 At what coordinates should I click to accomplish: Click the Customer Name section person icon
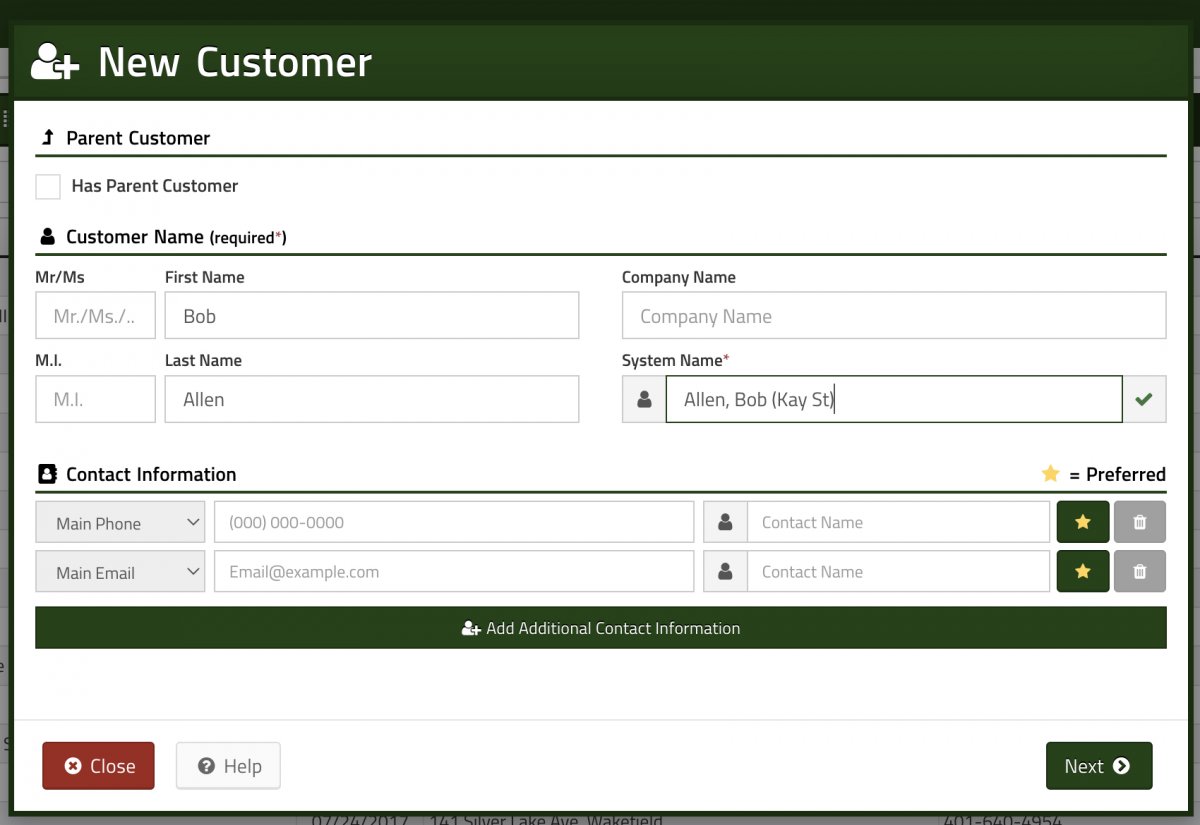tap(47, 237)
